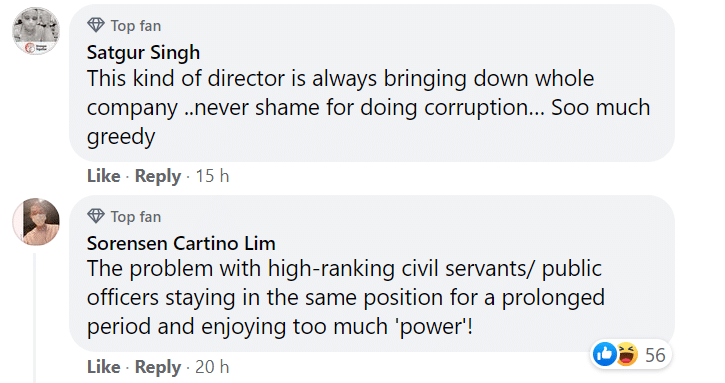Open Sorensen Cartino Lim's profile picture
Screen dimensions: 725x383
click(x=36, y=222)
